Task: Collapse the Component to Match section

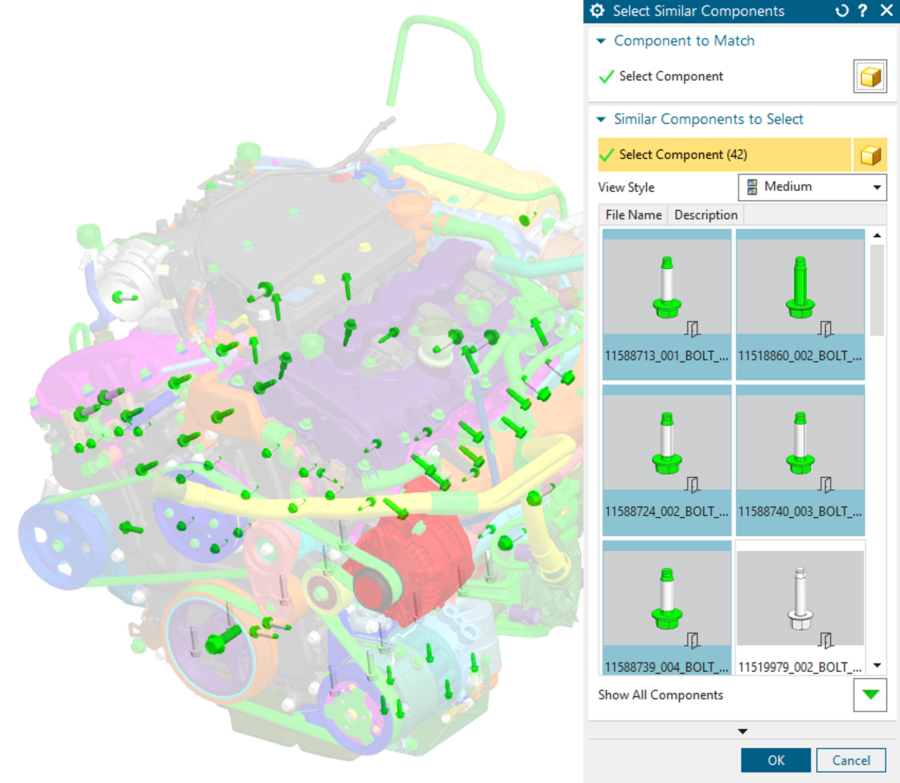Action: pos(601,41)
